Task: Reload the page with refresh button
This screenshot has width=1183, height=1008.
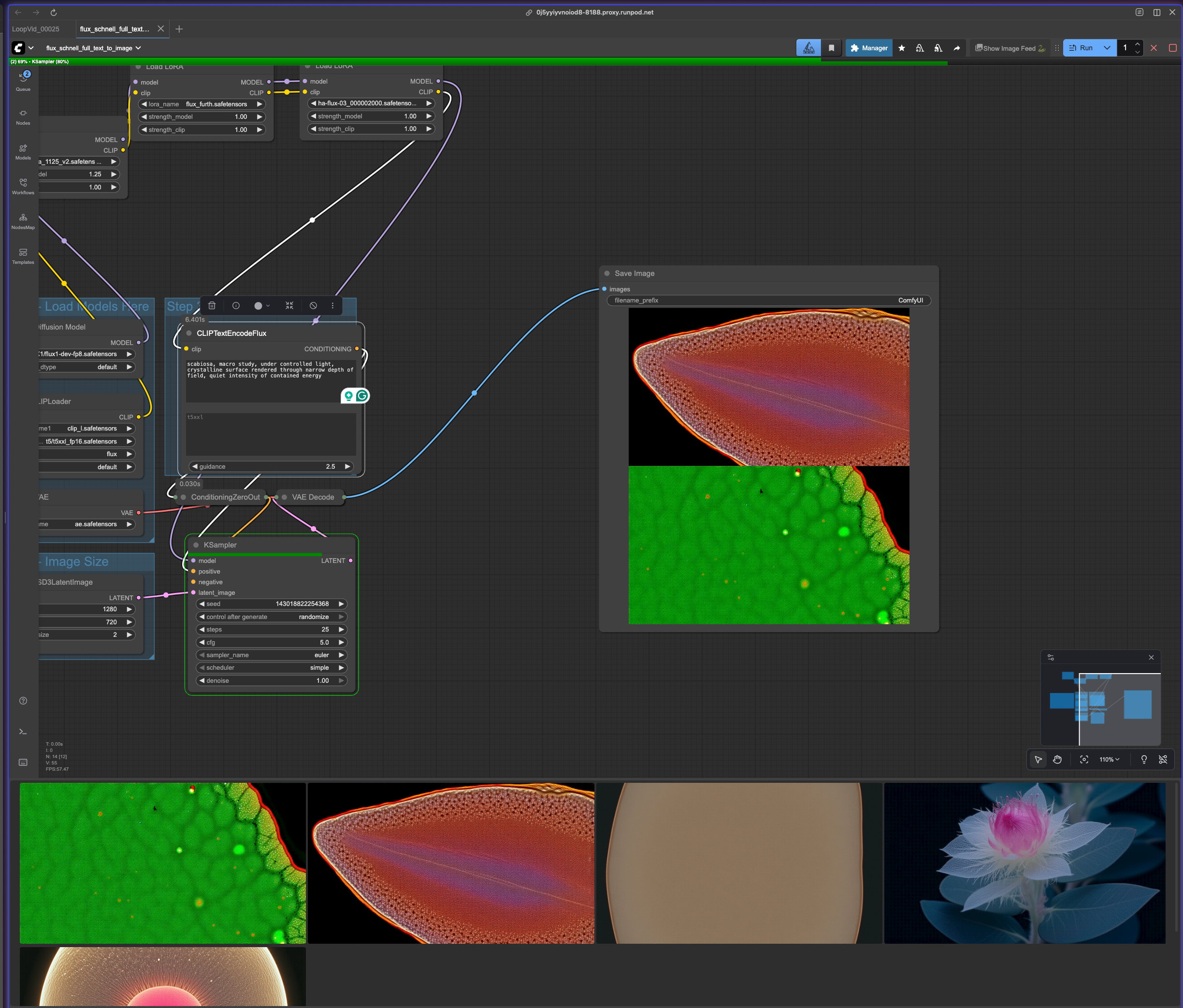Action: tap(54, 12)
